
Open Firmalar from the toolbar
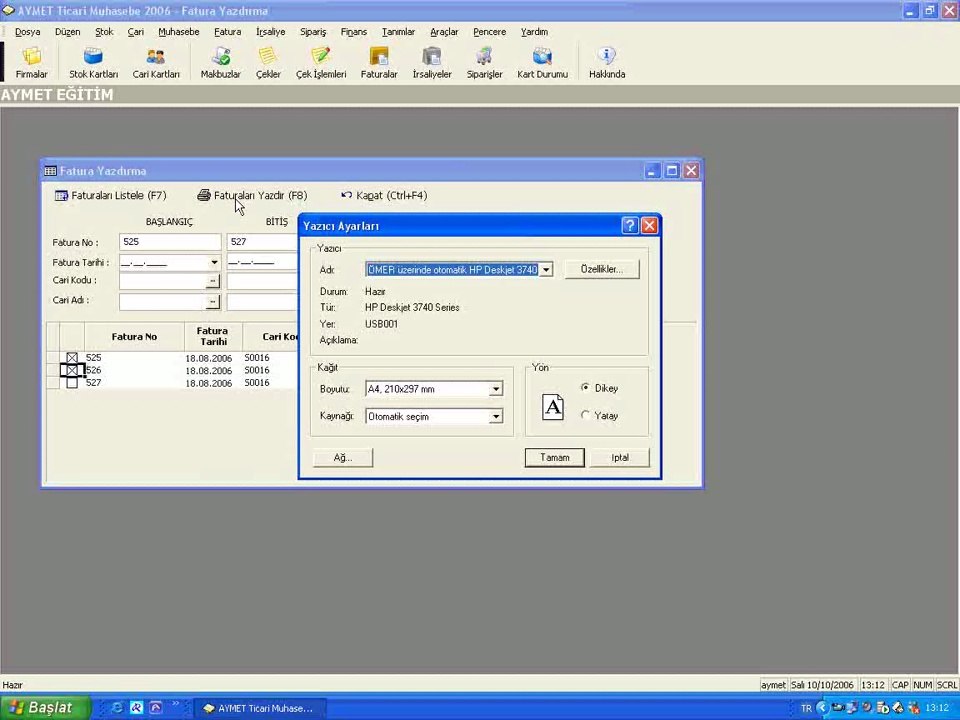pos(31,62)
